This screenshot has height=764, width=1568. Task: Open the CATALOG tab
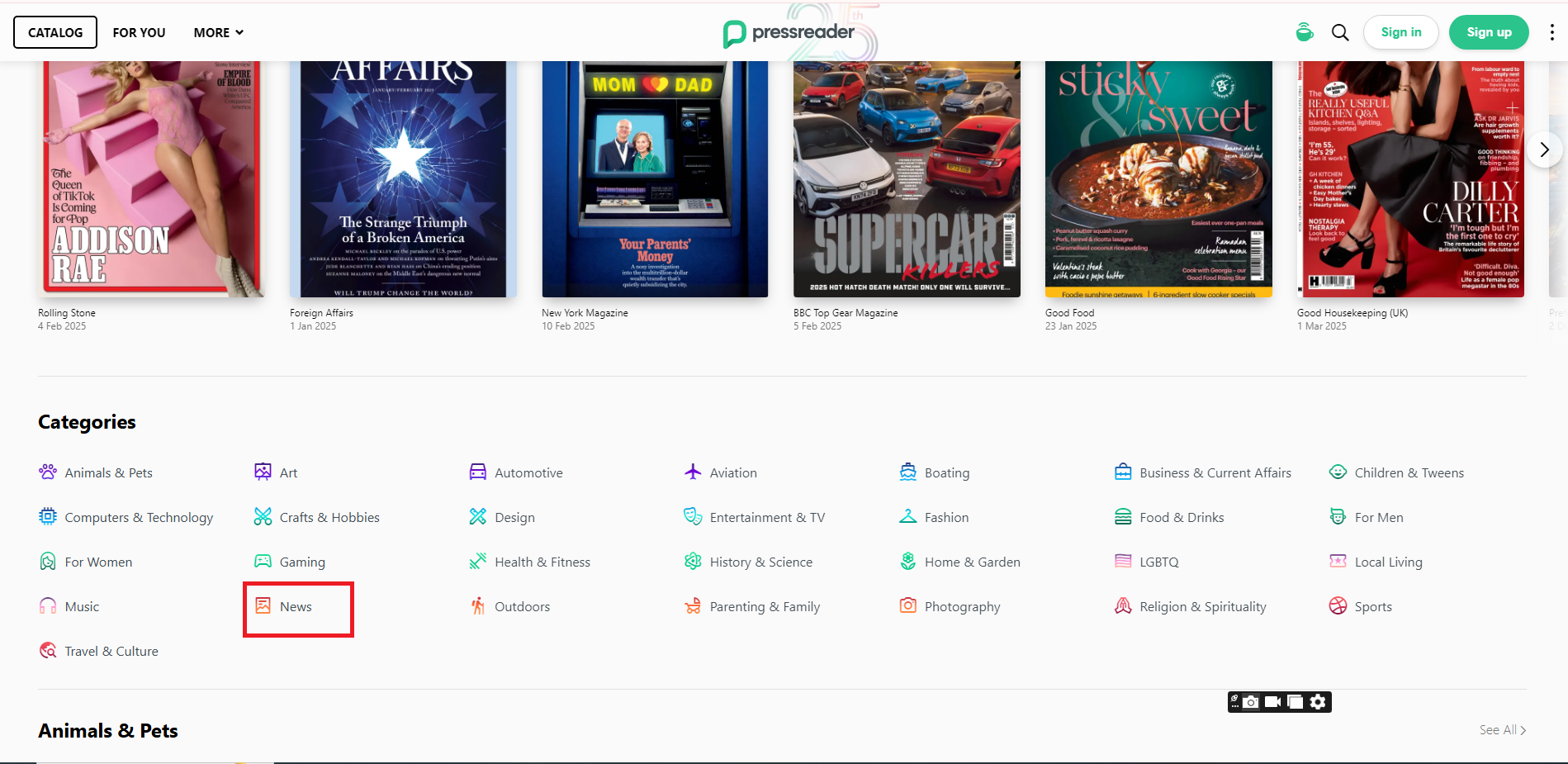pos(55,32)
